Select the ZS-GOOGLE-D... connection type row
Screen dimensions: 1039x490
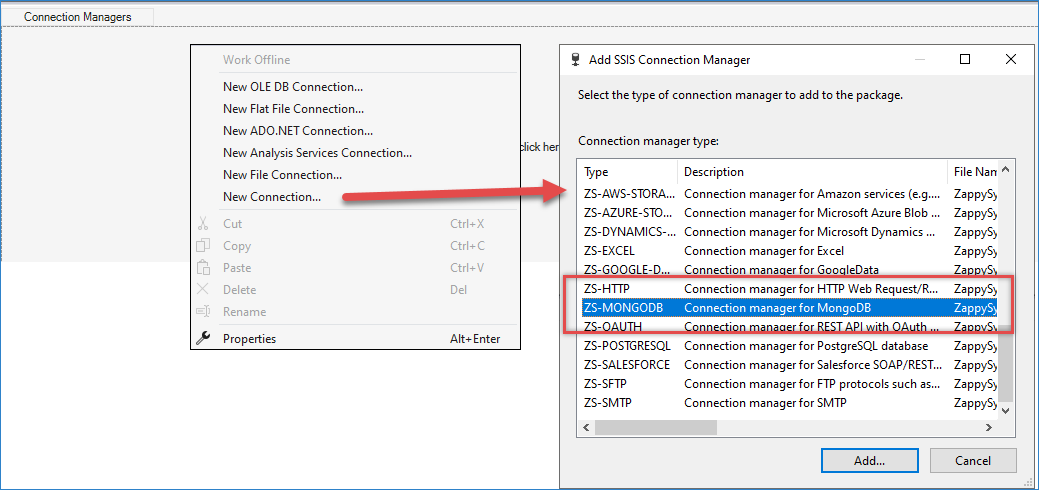(788, 270)
